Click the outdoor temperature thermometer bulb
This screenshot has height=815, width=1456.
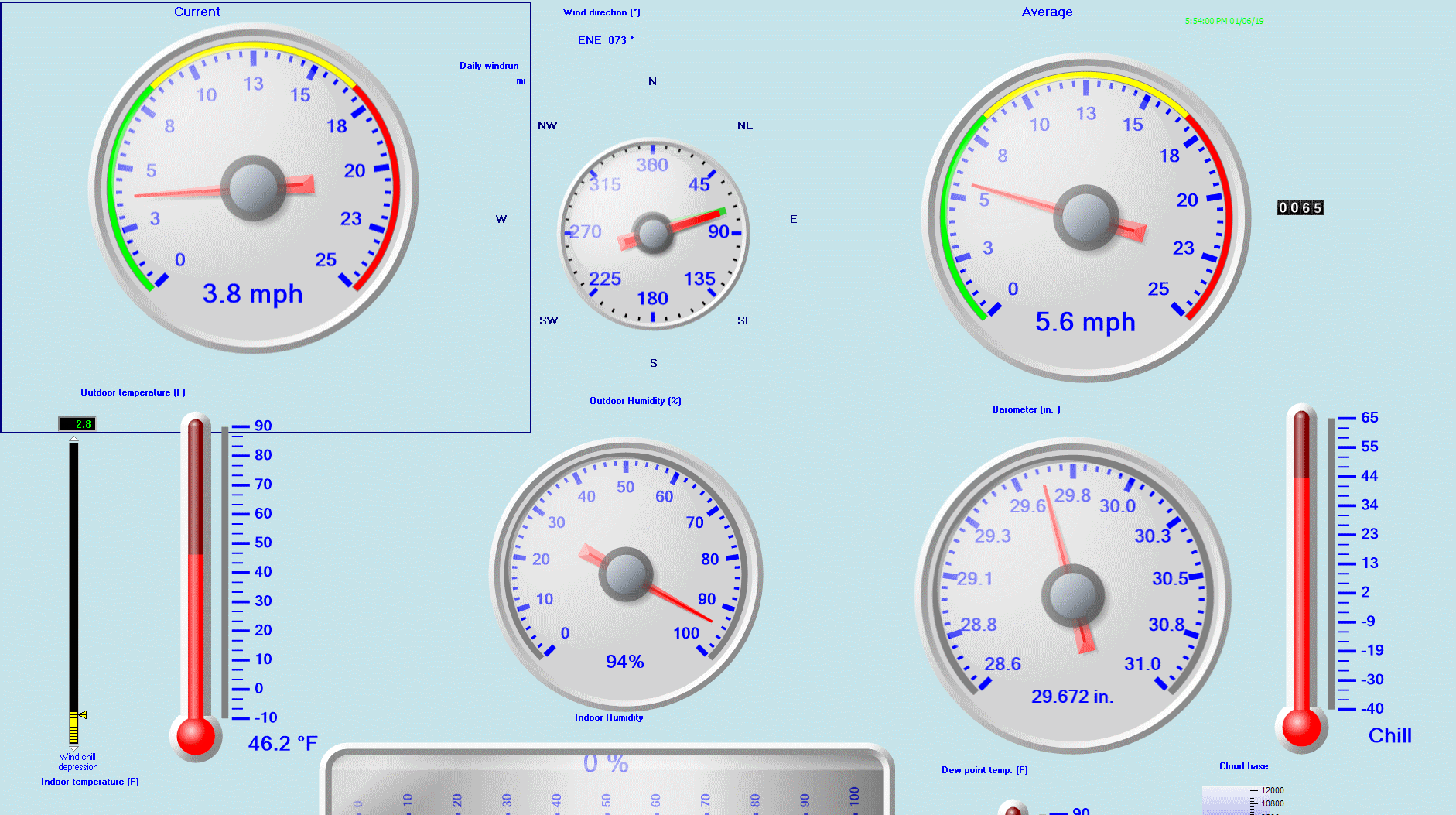tap(196, 735)
